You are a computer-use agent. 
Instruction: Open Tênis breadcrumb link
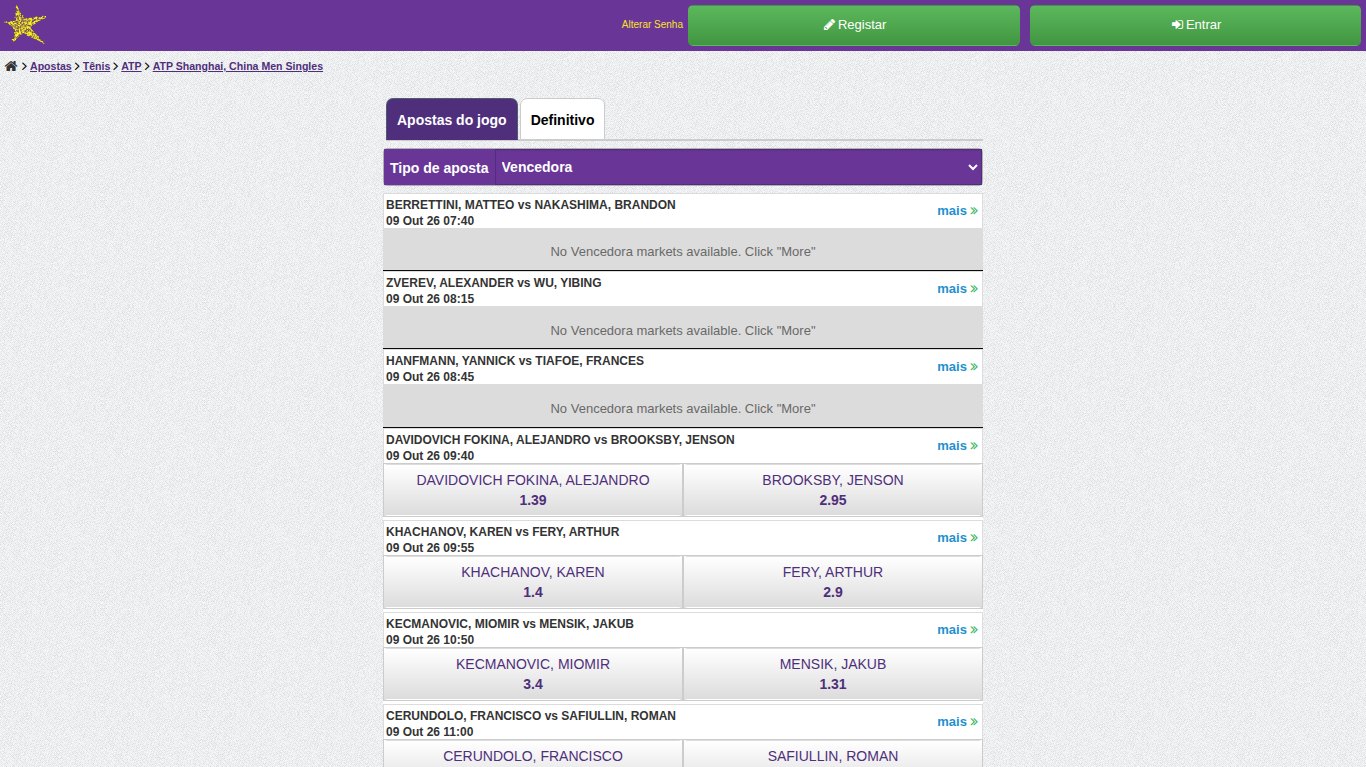[x=97, y=66]
